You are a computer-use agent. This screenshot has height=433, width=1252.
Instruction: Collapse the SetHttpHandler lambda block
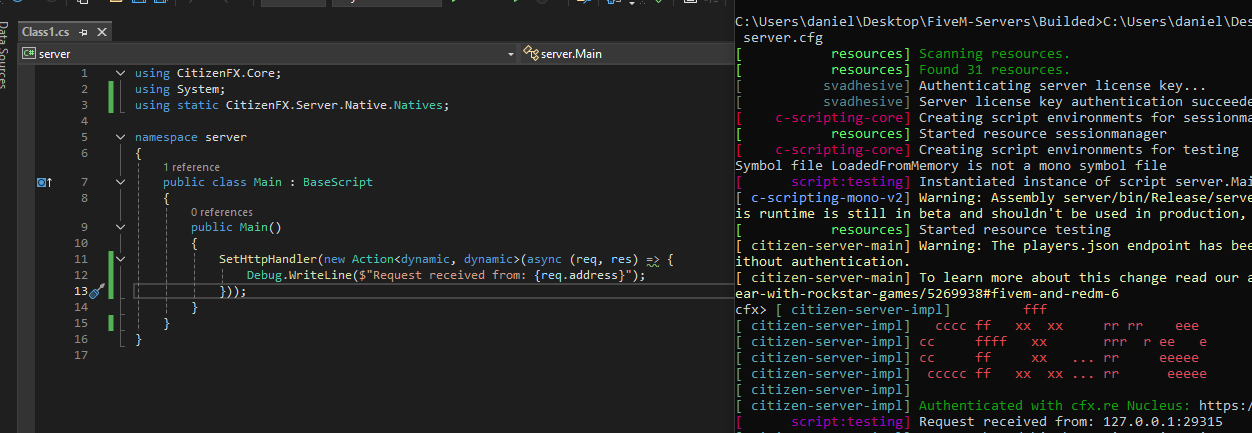[x=121, y=259]
